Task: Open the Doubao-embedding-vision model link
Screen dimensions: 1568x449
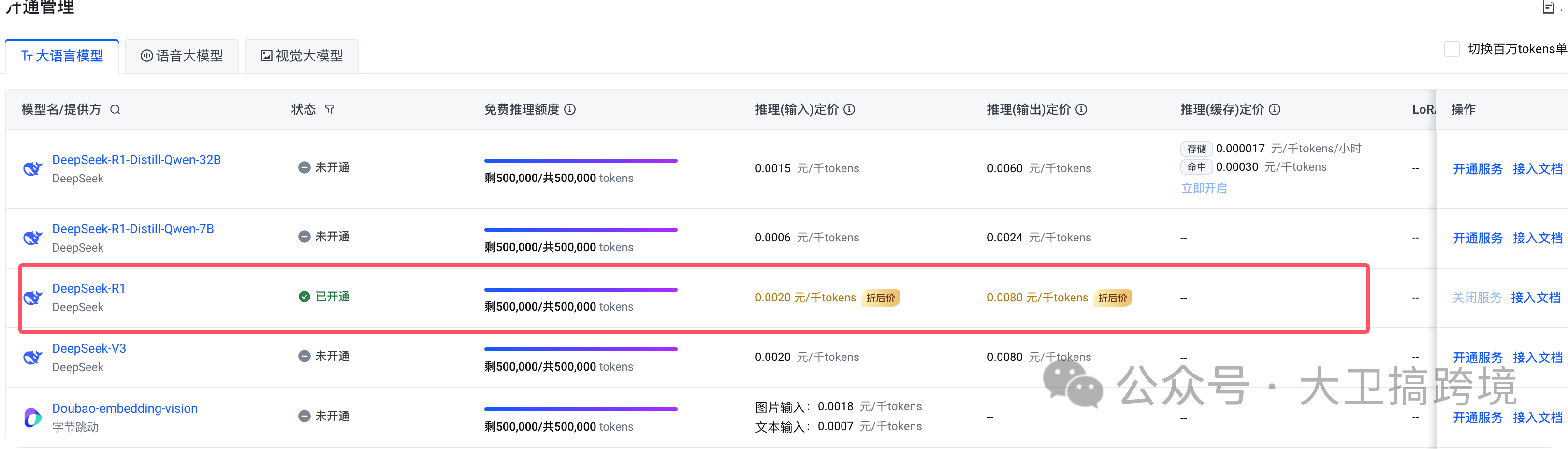Action: point(125,408)
